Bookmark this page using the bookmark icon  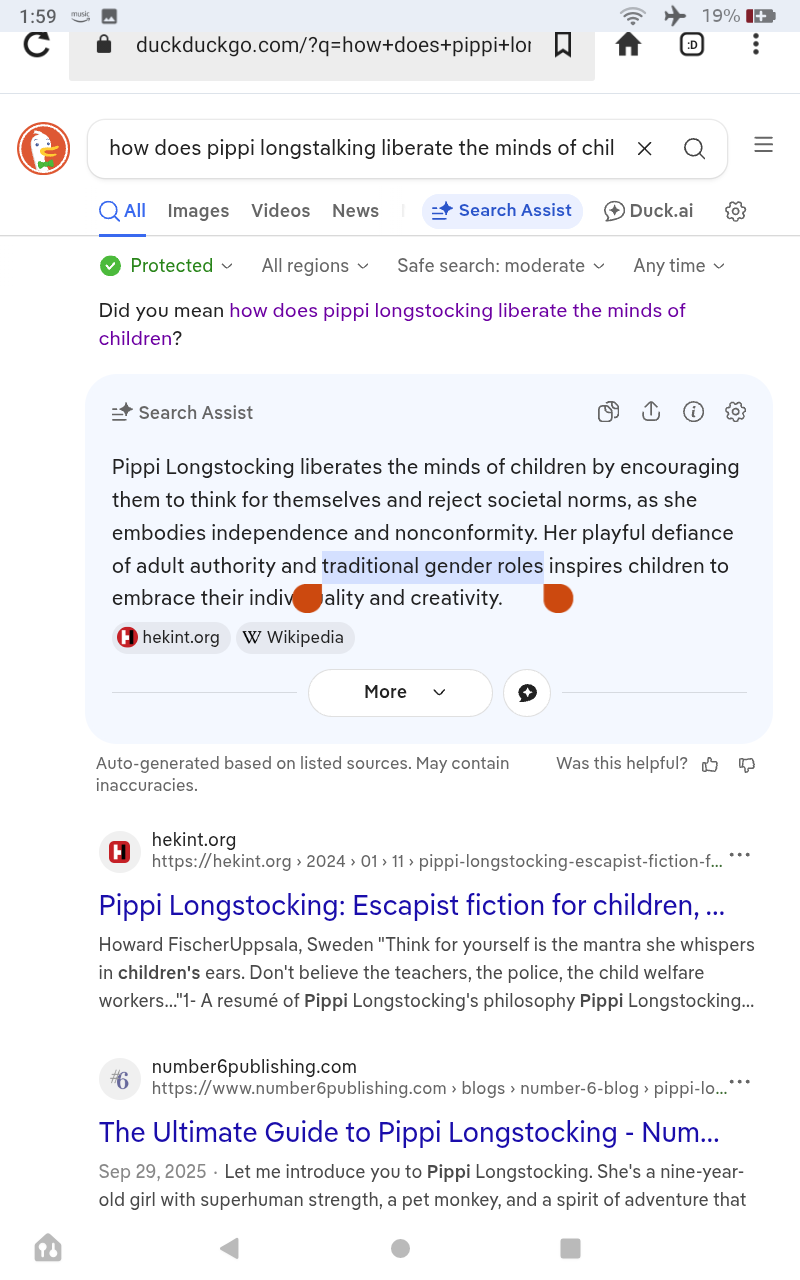563,45
